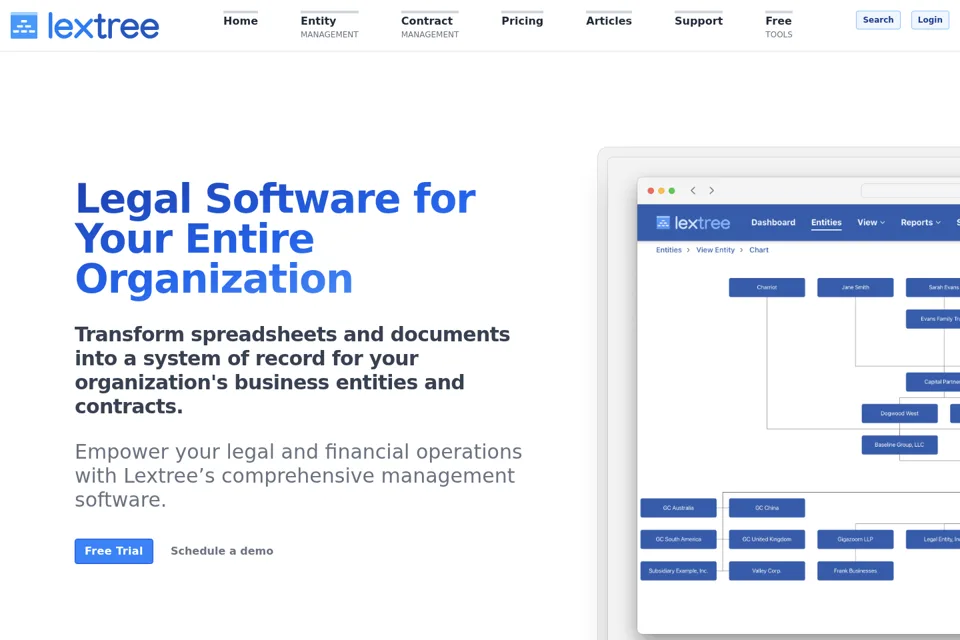Image resolution: width=960 pixels, height=640 pixels.
Task: Click View Entity breadcrumb link
Action: coord(715,250)
